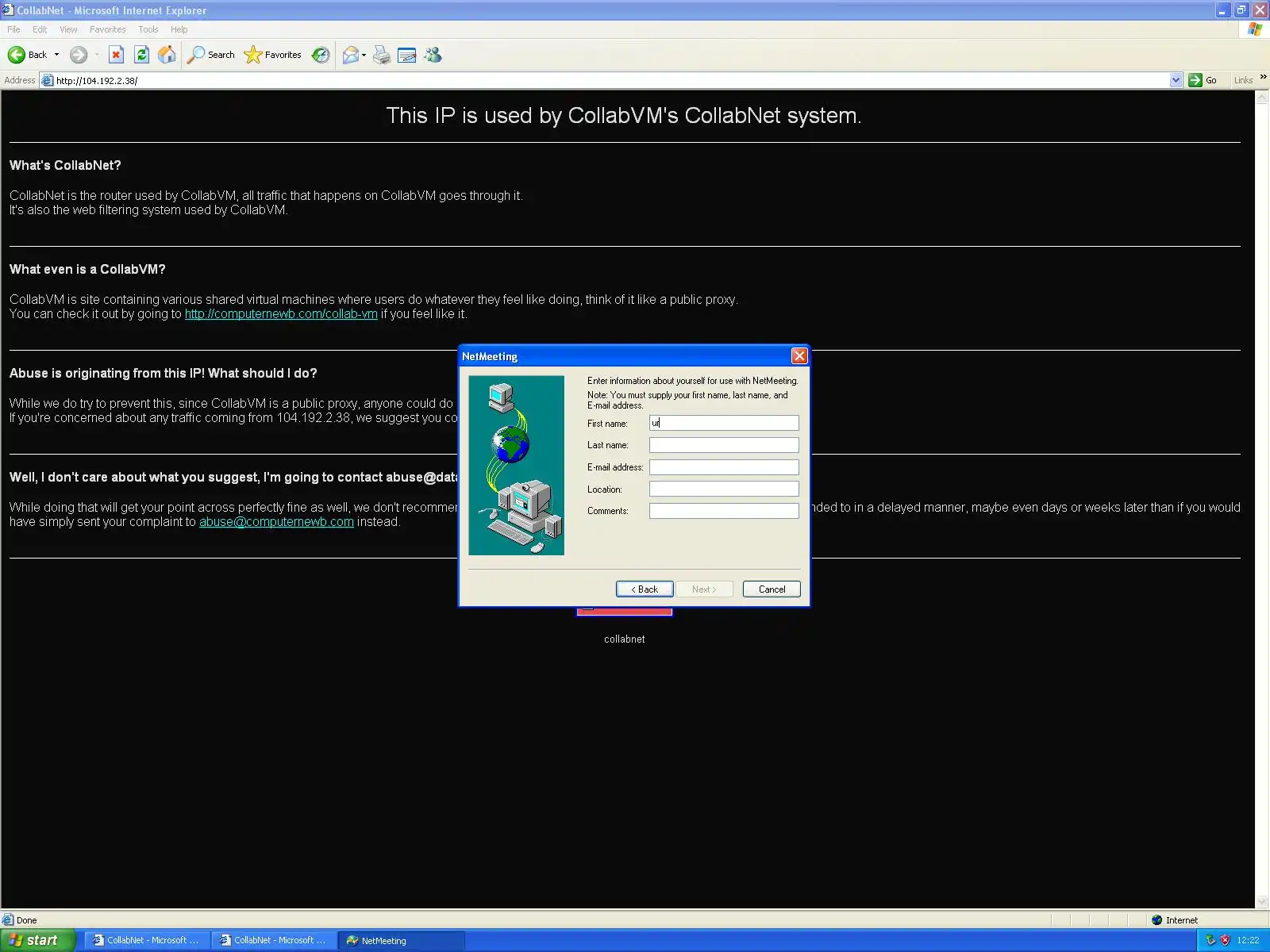Click the "What's CollabNet?" heading
Viewport: 1270px width, 952px height.
point(65,165)
